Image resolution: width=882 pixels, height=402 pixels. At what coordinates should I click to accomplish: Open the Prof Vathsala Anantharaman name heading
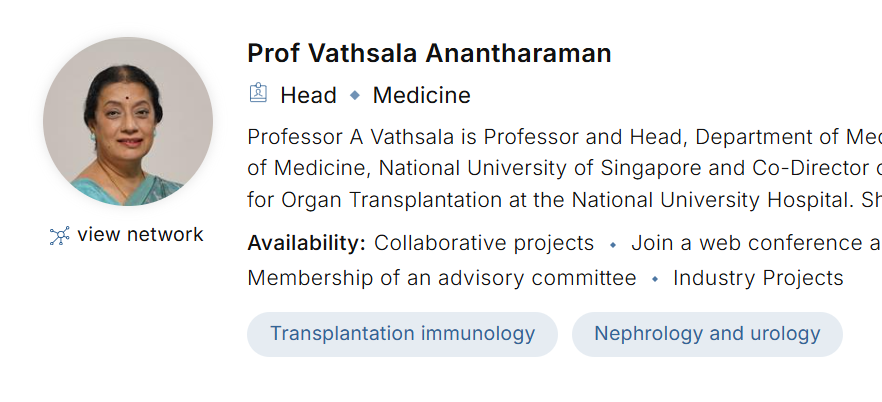[429, 53]
